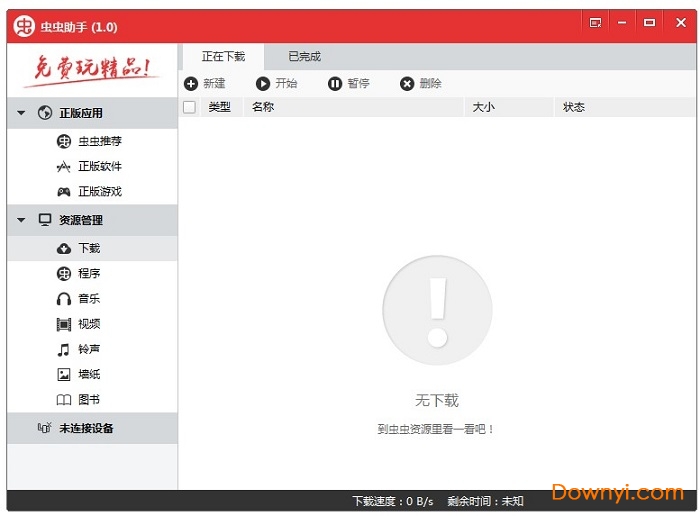Select 墙纸 in the sidebar
The width and height of the screenshot is (700, 516).
pos(92,374)
